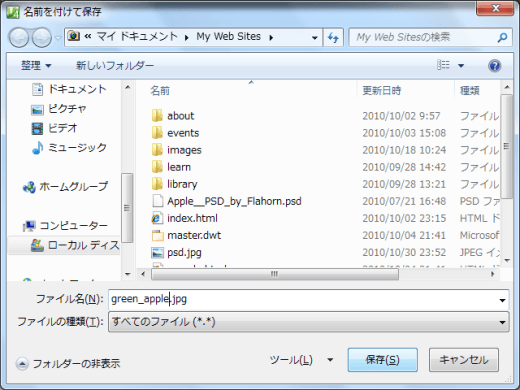Select date 2010/07/21 16:48 cell
The image size is (520, 390).
click(404, 201)
